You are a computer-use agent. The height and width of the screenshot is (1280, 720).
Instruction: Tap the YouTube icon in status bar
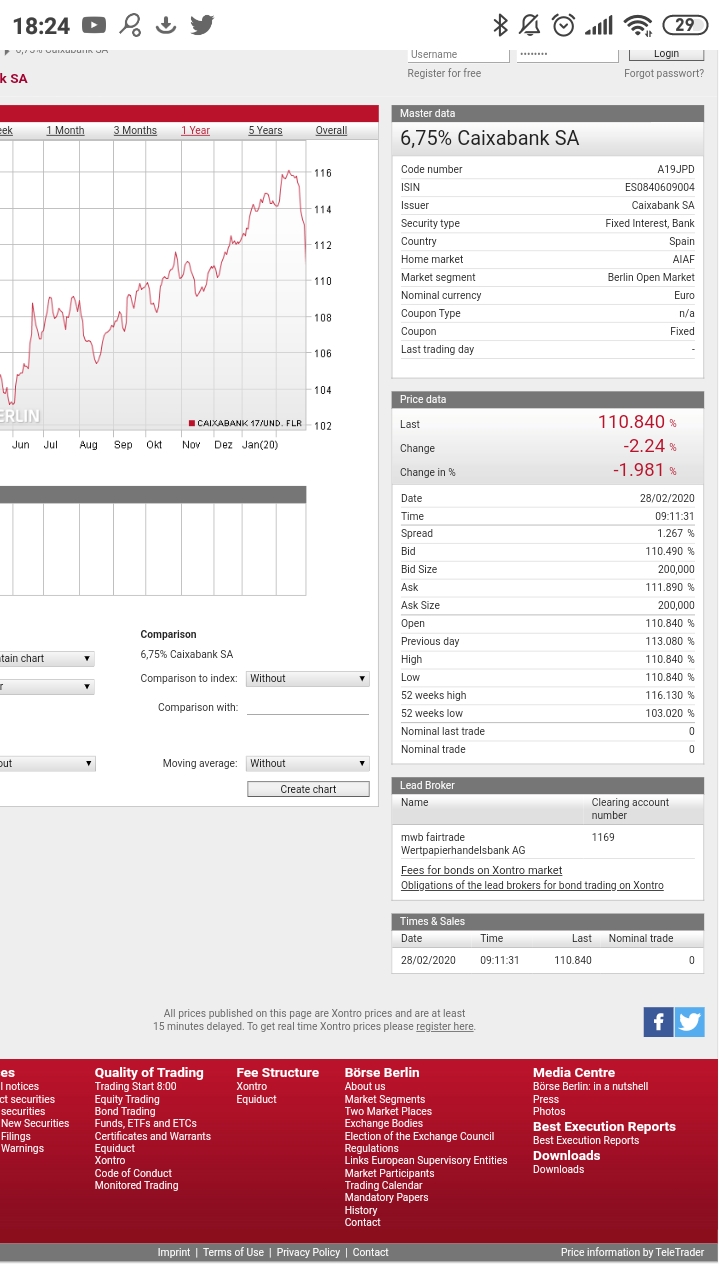pos(94,25)
